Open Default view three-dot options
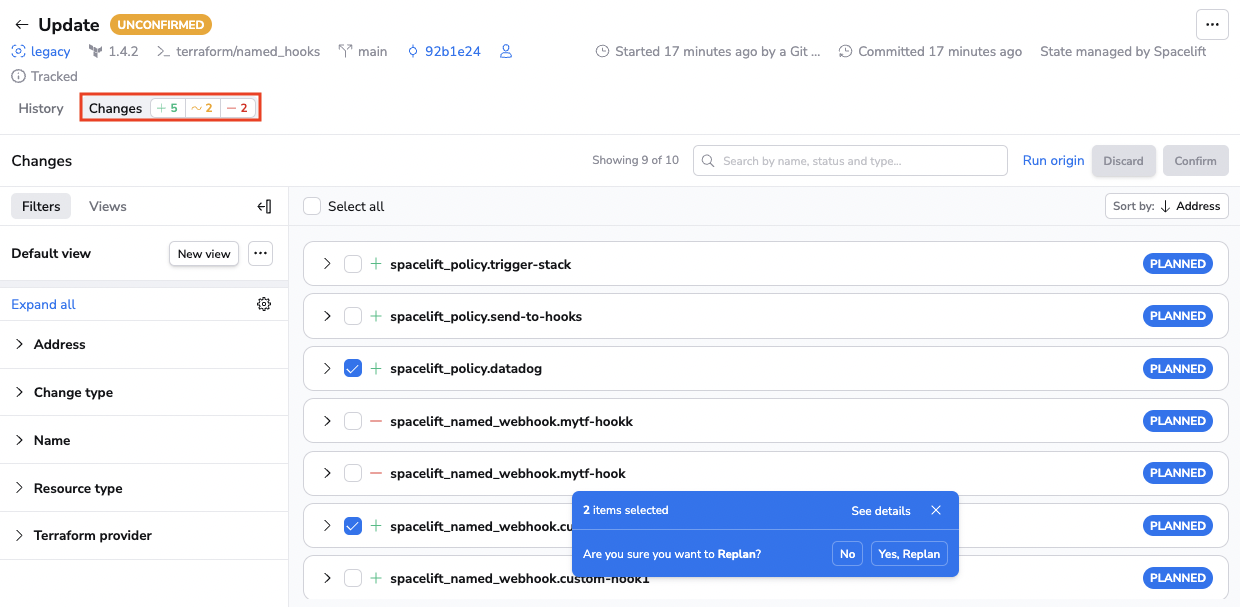 click(x=260, y=254)
